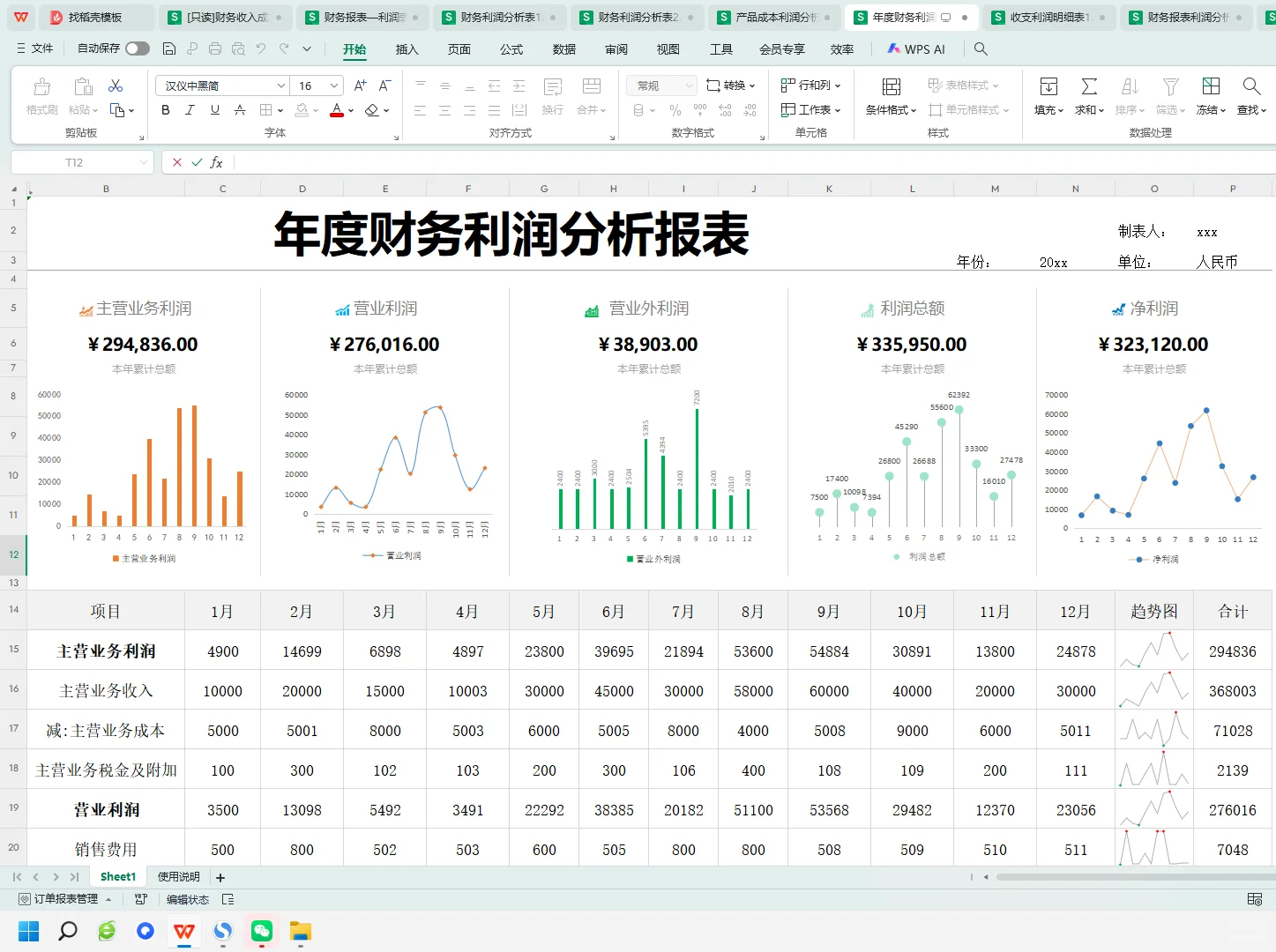The height and width of the screenshot is (952, 1276).
Task: Click the Strikethrough formatting button
Action: pyautogui.click(x=239, y=110)
